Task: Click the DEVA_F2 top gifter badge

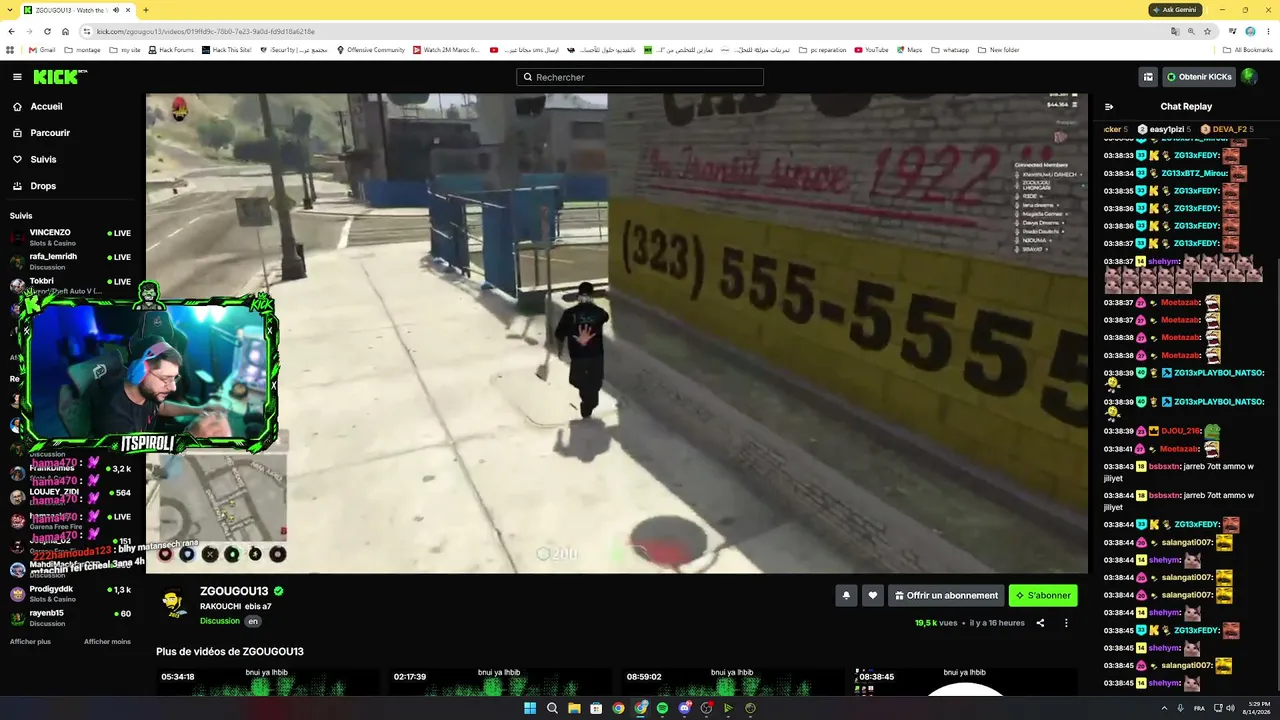Action: (x=1225, y=129)
